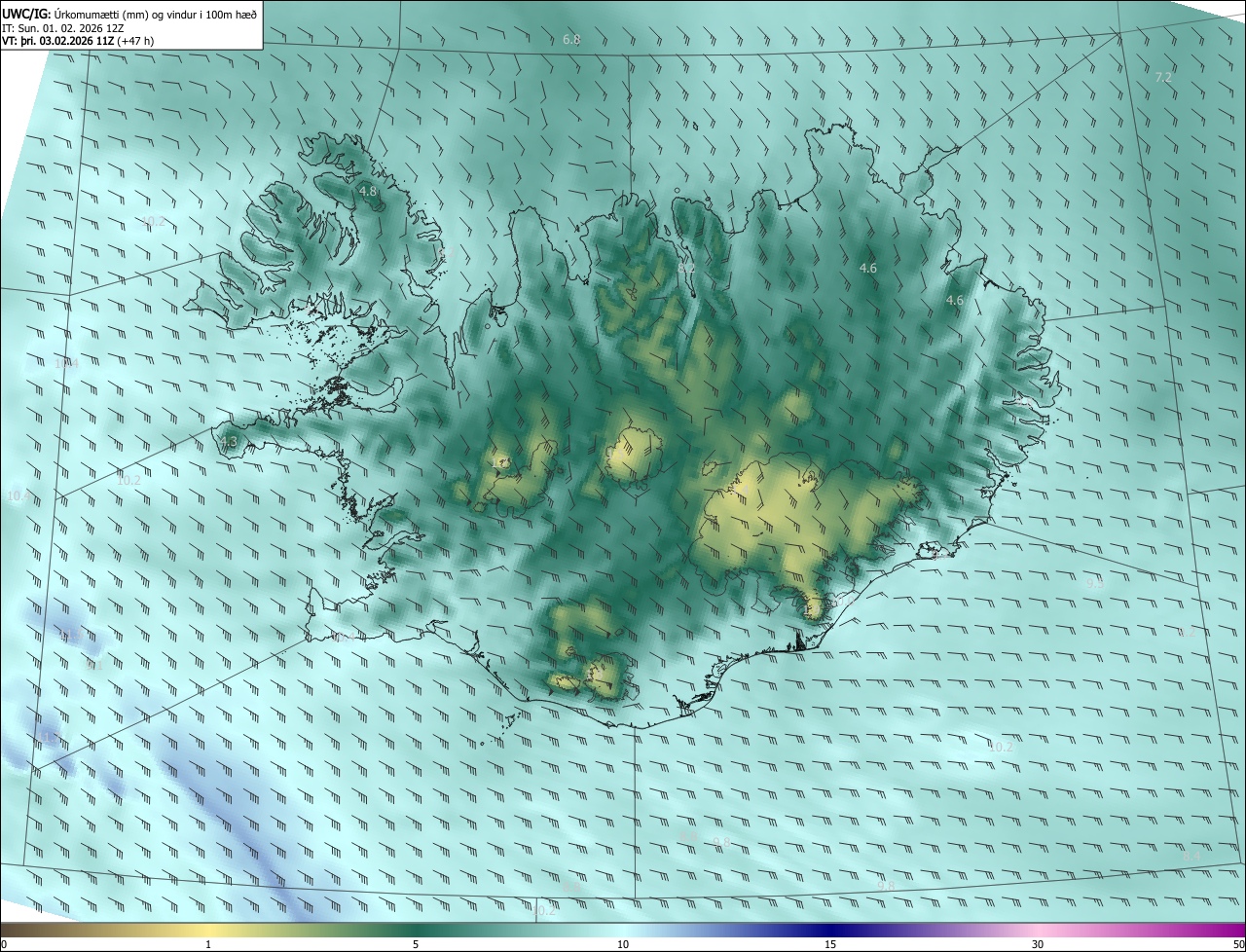The width and height of the screenshot is (1246, 952).
Task: Click the "1" tick label on the colour scale
Action: tap(208, 944)
